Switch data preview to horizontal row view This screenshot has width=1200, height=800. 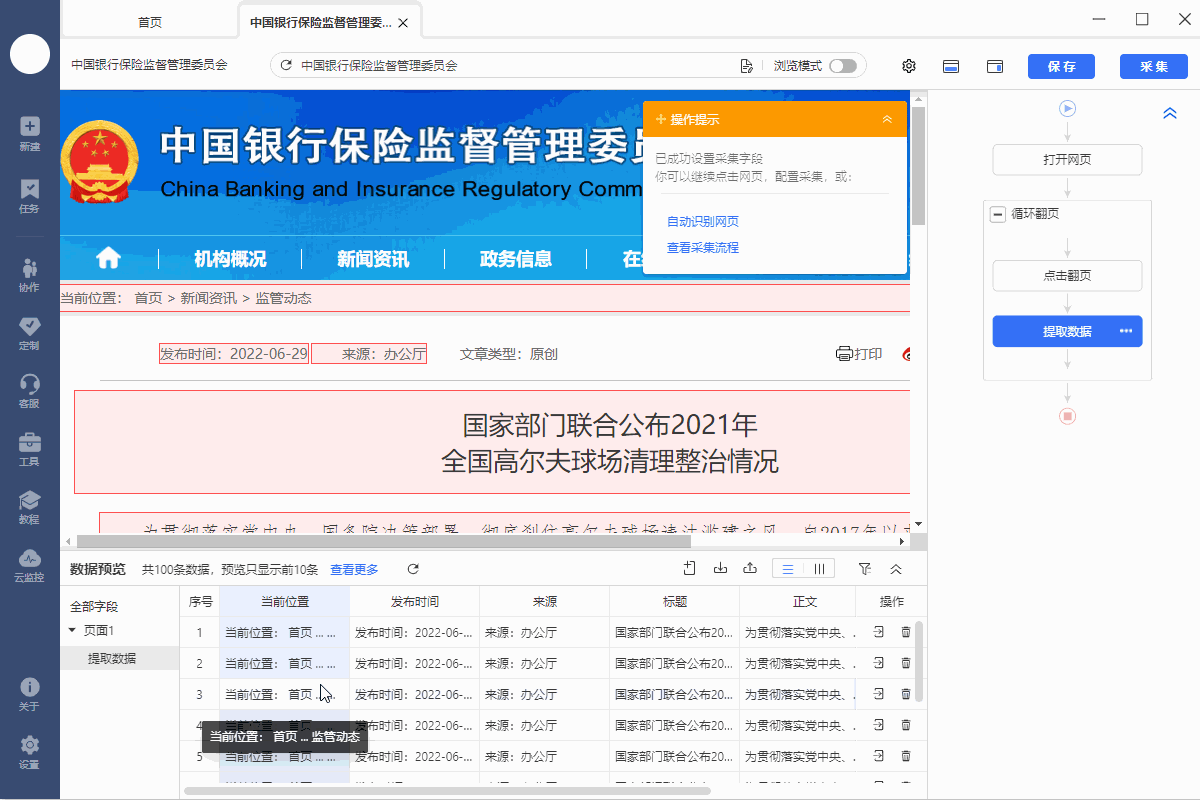coord(788,569)
